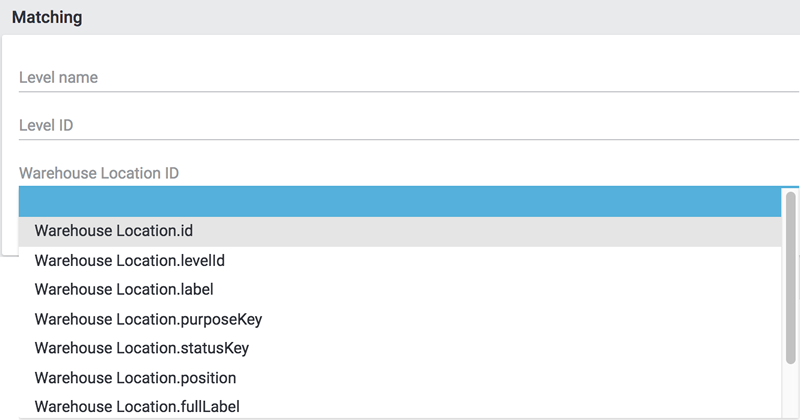
Task: Focus the Level ID text field
Action: [400, 125]
